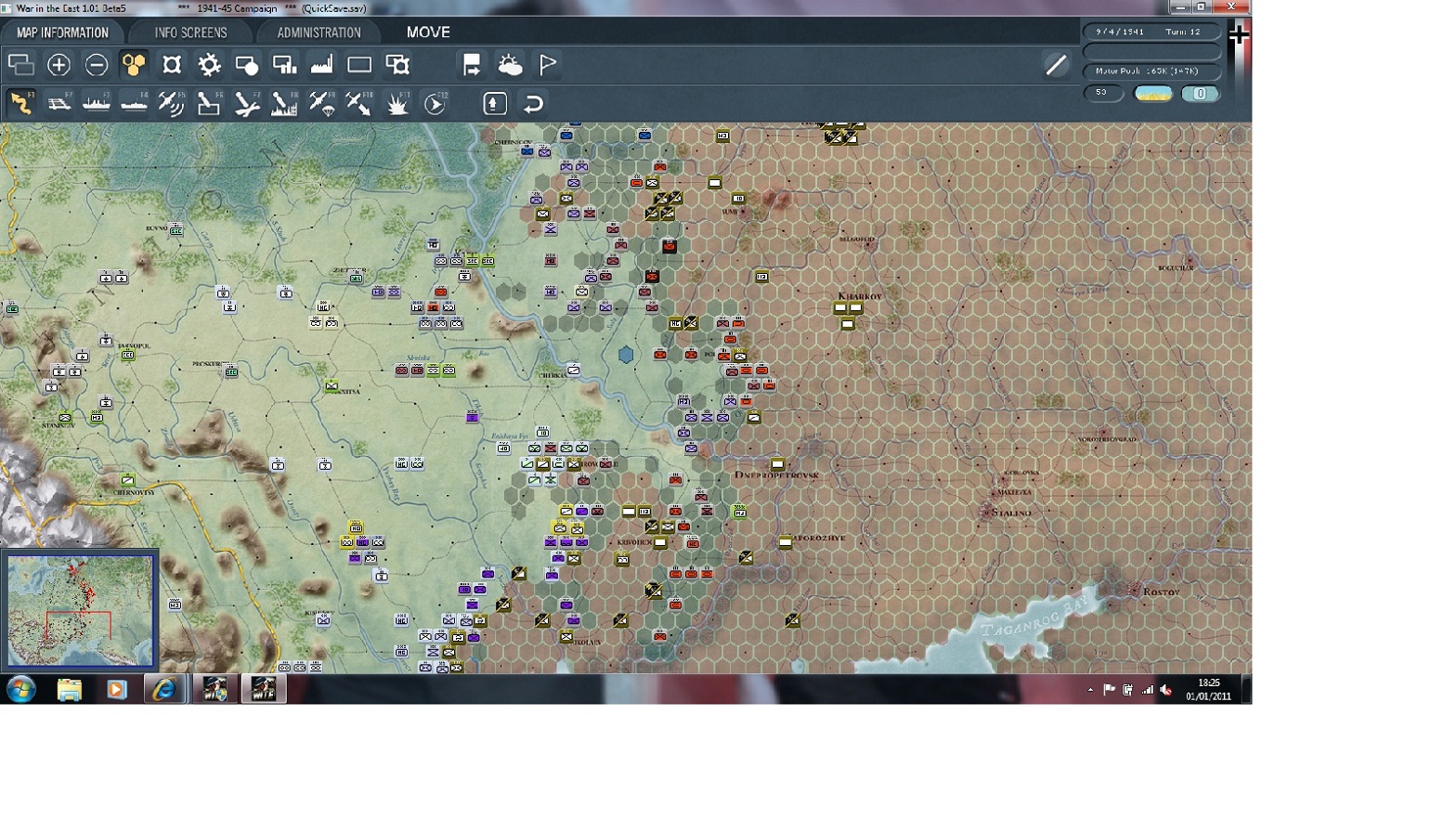Select the F8 bomb city icon
The image size is (1456, 819).
pos(284,103)
